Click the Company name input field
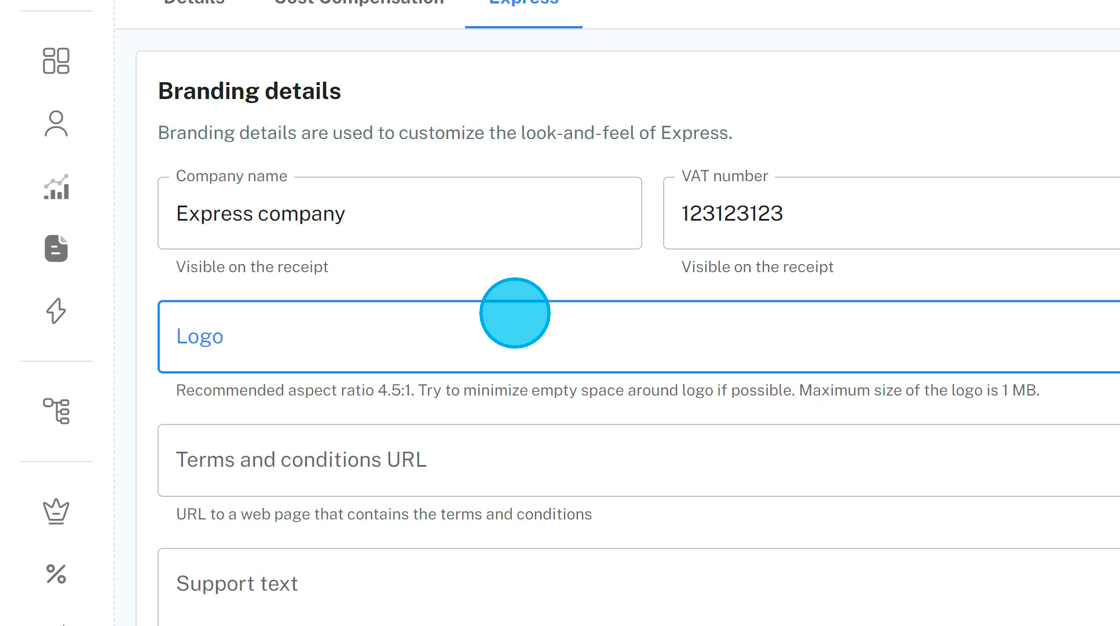 [x=399, y=214]
